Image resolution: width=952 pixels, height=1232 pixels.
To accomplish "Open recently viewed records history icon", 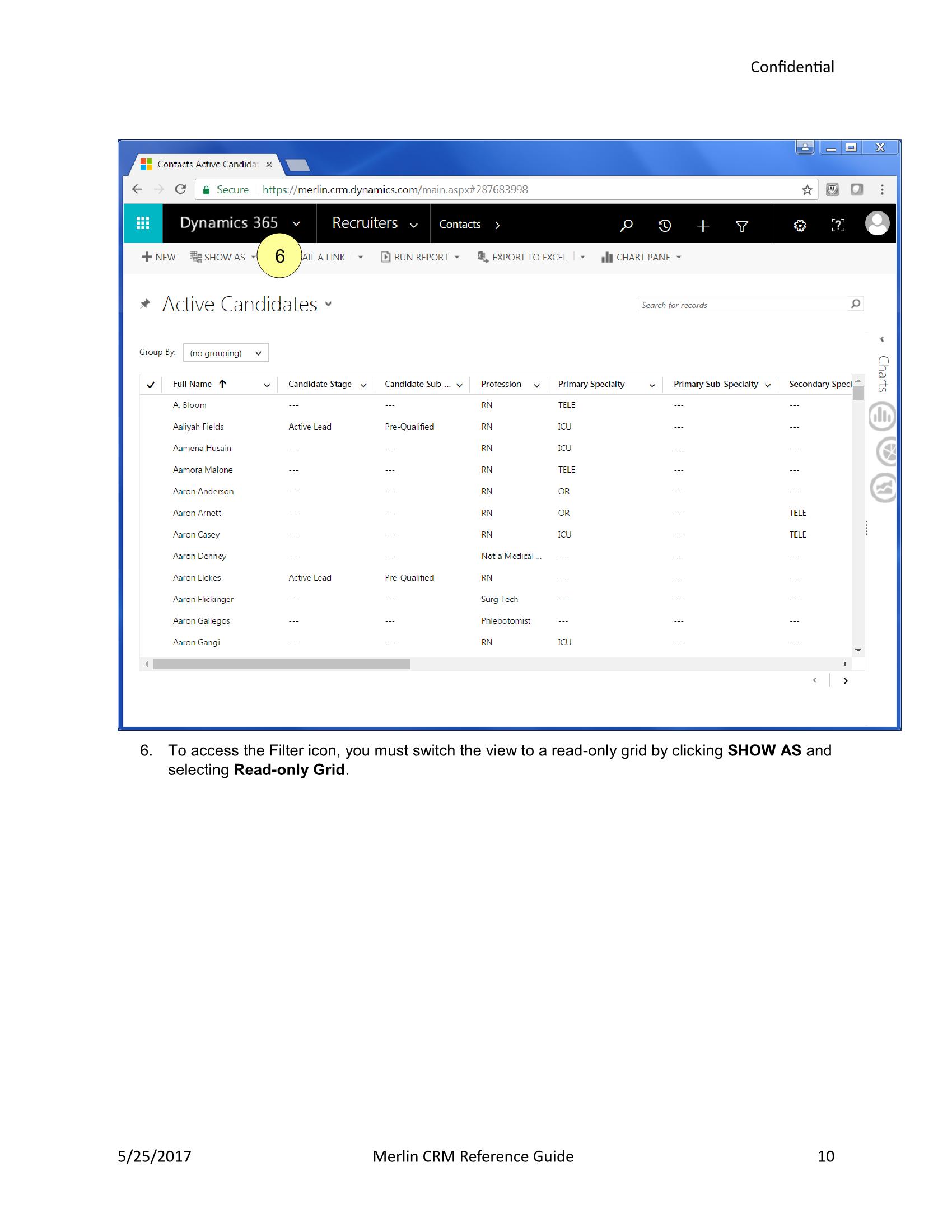I will 664,225.
